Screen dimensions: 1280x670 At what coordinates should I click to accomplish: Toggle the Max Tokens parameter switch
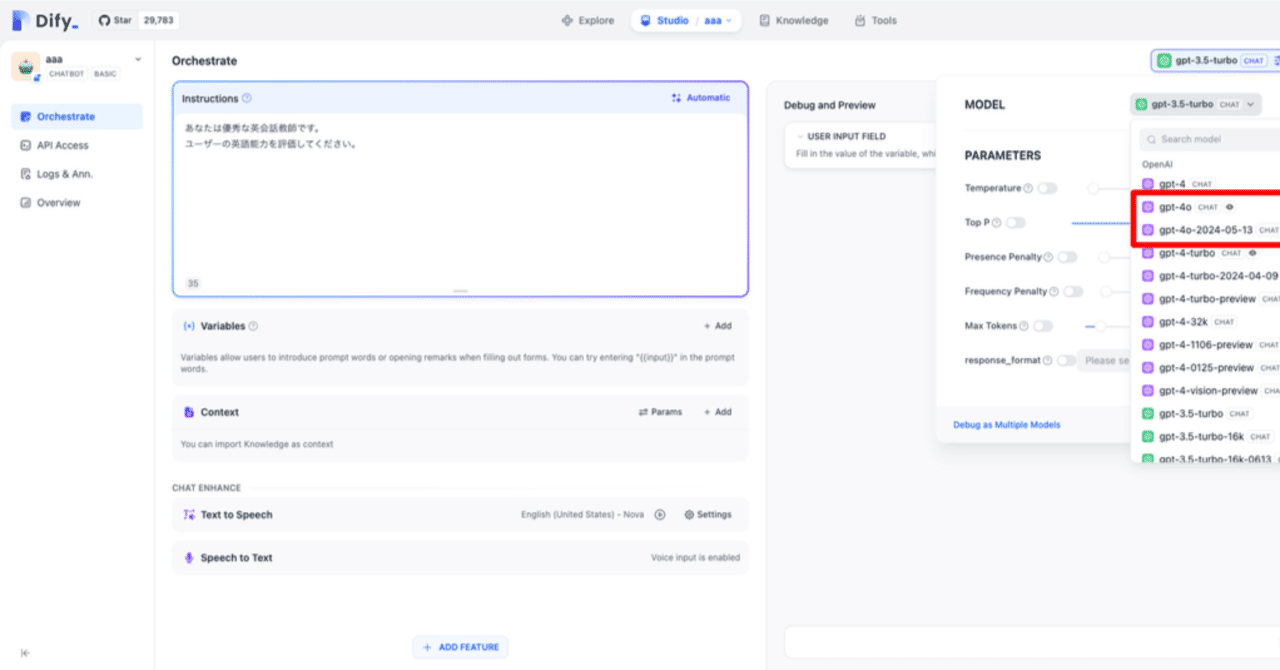(x=1043, y=326)
